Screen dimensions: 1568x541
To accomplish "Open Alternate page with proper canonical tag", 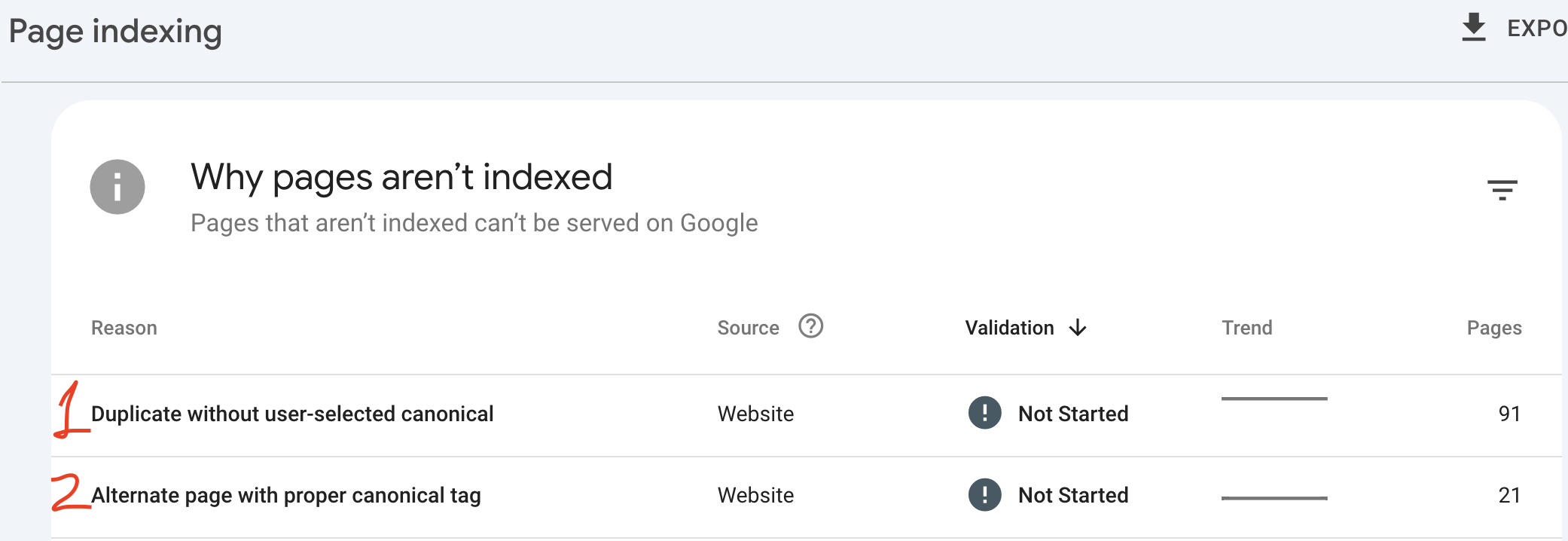I will click(x=285, y=495).
